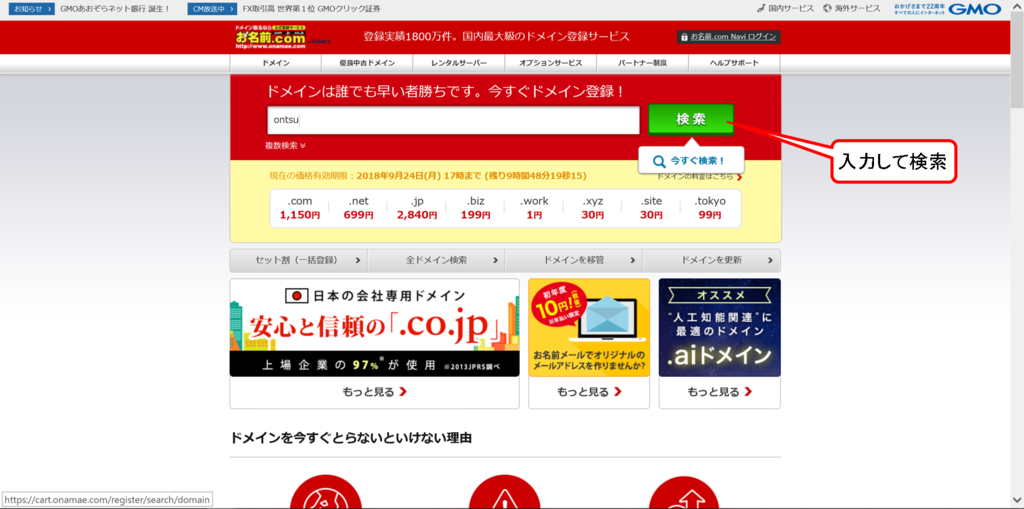Click the 海外サービス globe icon
Viewport: 1024px width, 509px height.
pyautogui.click(x=827, y=8)
